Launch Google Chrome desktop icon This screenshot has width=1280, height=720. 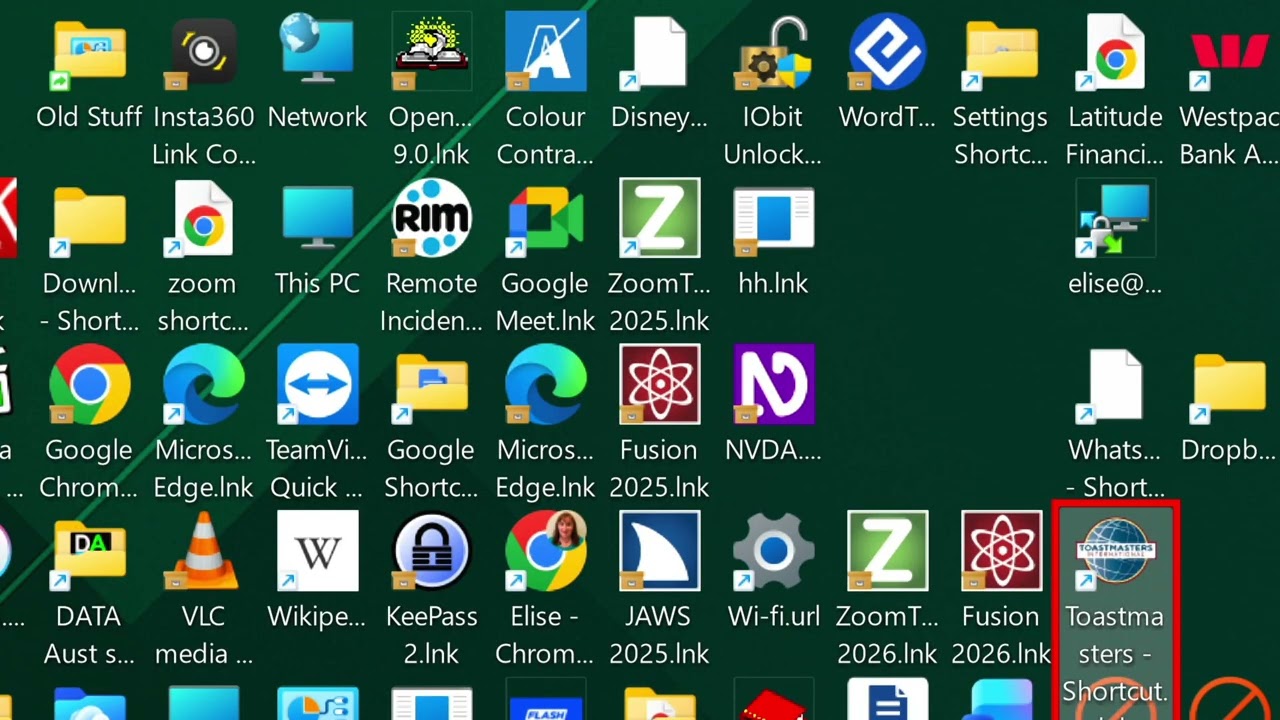tap(89, 385)
